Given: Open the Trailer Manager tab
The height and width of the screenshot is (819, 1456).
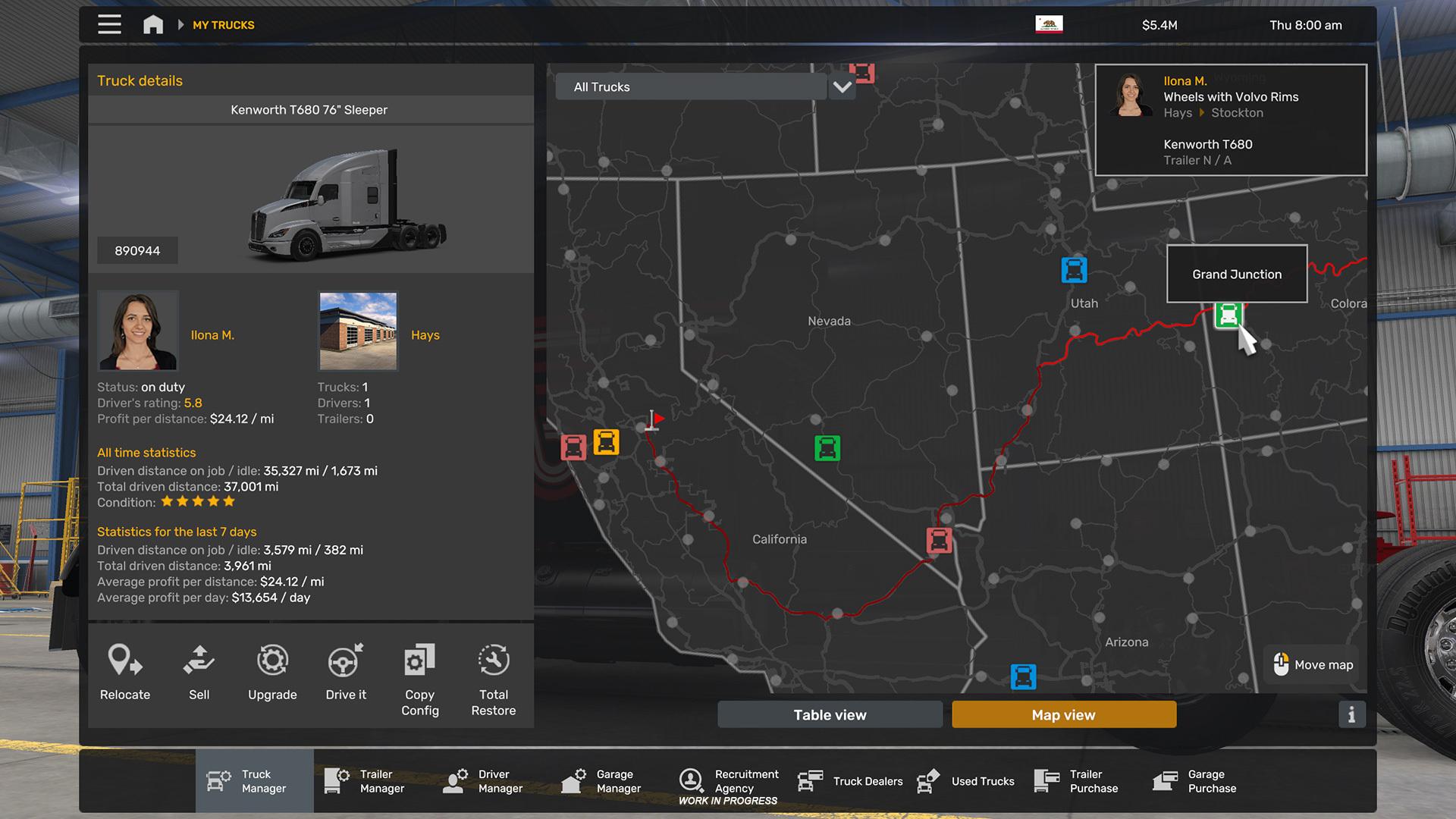Looking at the screenshot, I should pyautogui.click(x=372, y=781).
